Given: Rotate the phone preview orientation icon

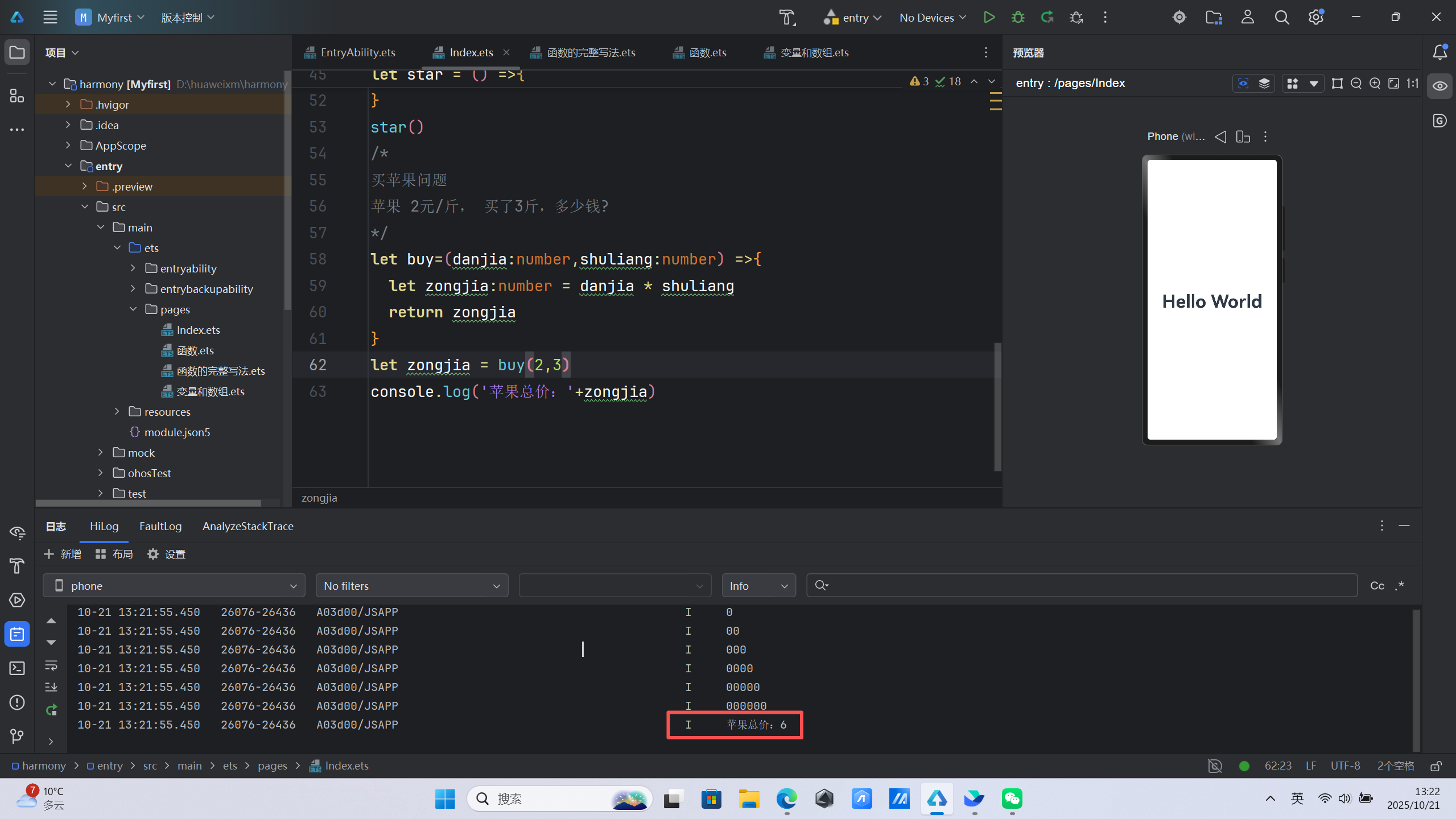Looking at the screenshot, I should pyautogui.click(x=1243, y=136).
